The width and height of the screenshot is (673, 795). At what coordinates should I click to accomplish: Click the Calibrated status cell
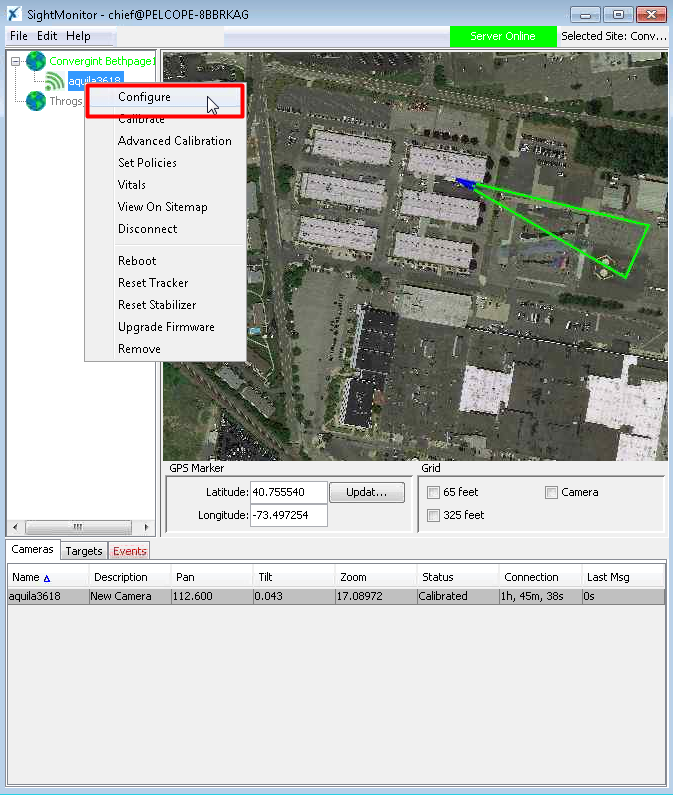click(x=458, y=596)
